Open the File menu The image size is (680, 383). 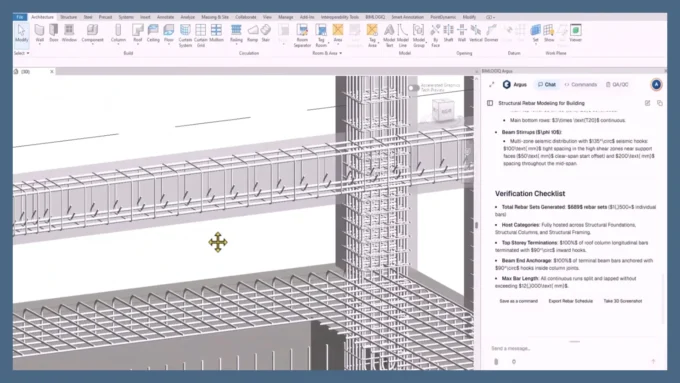tap(20, 17)
